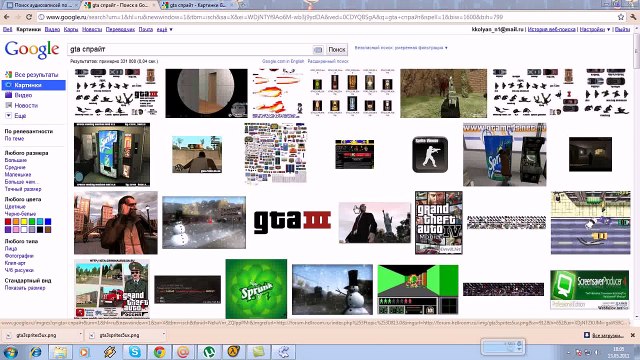The image size is (640, 360).
Task: Open the Grand Theft Auto IV cover thumbnail
Action: 439,222
